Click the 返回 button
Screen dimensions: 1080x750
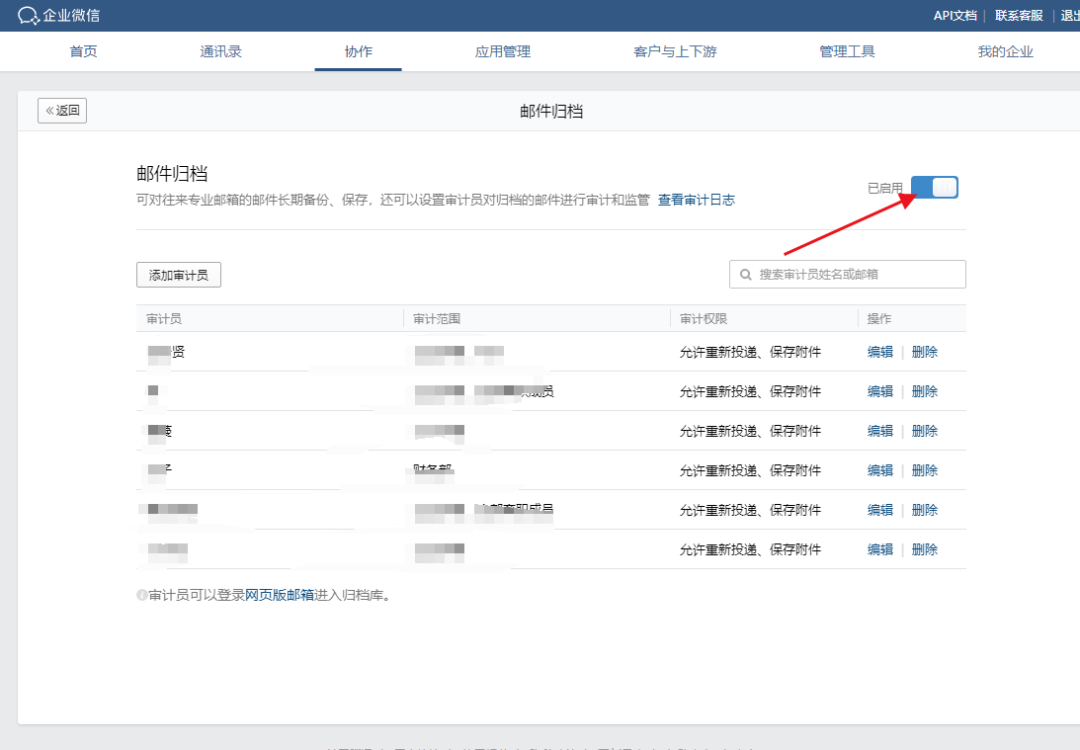(x=62, y=110)
